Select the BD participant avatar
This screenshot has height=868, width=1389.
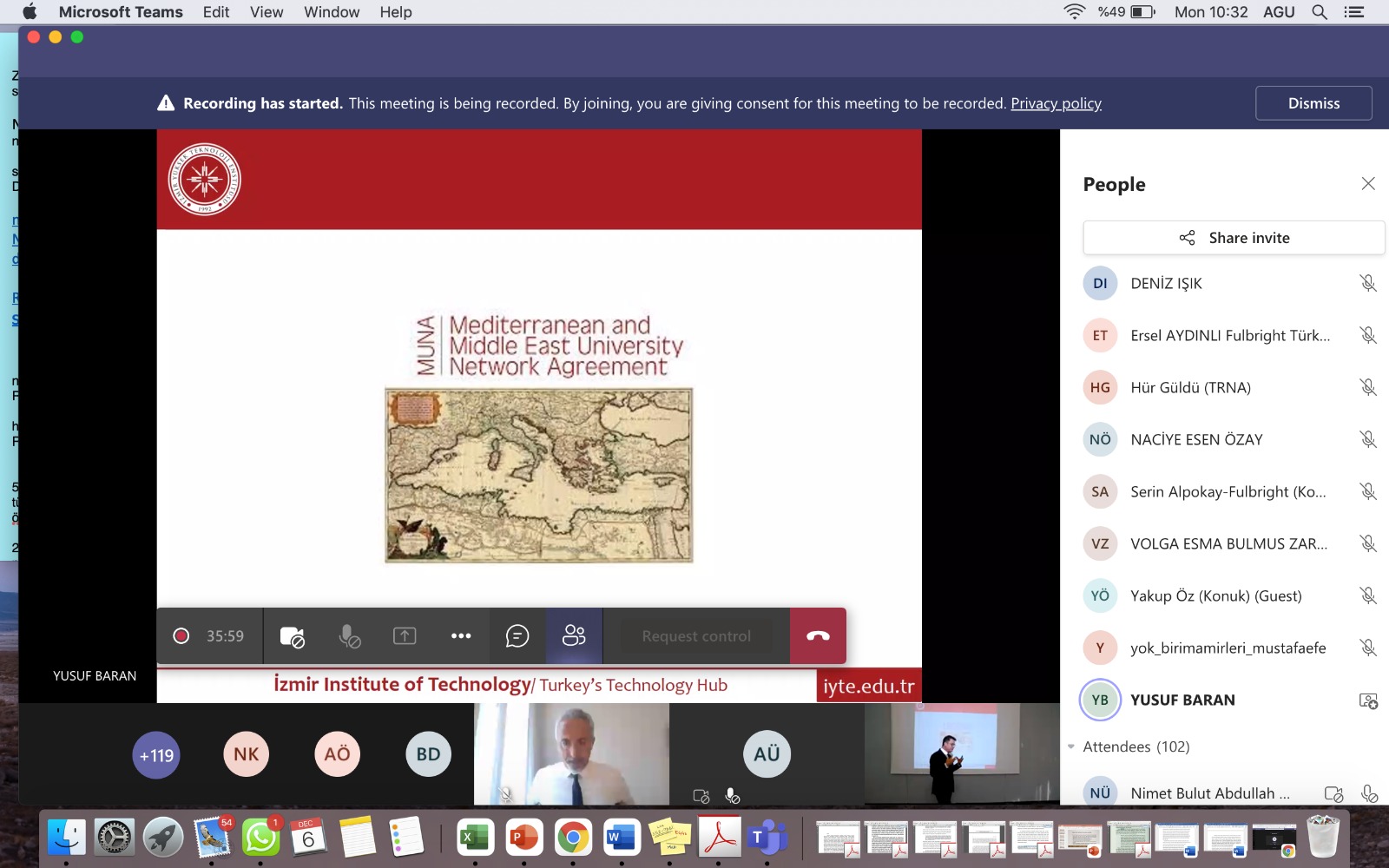click(x=428, y=754)
